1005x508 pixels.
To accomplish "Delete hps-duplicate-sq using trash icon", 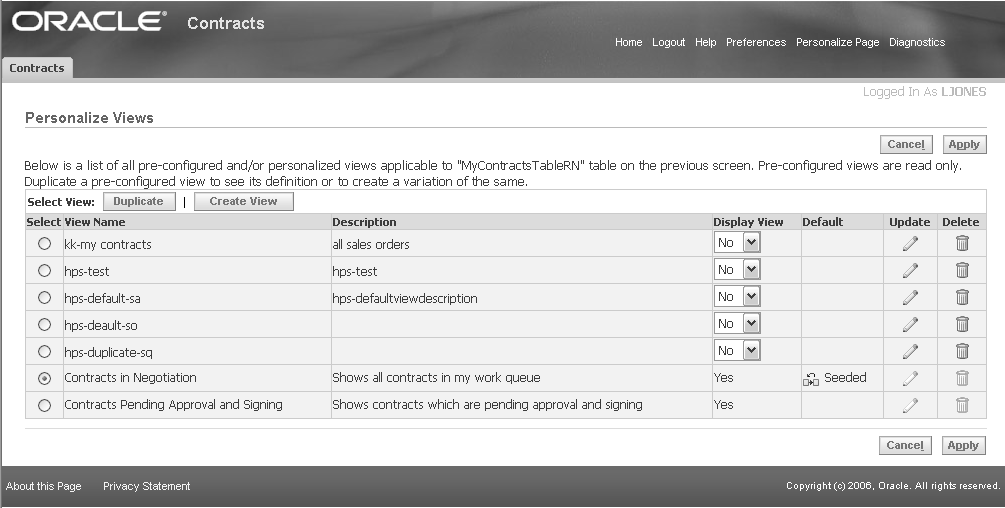I will 962,350.
